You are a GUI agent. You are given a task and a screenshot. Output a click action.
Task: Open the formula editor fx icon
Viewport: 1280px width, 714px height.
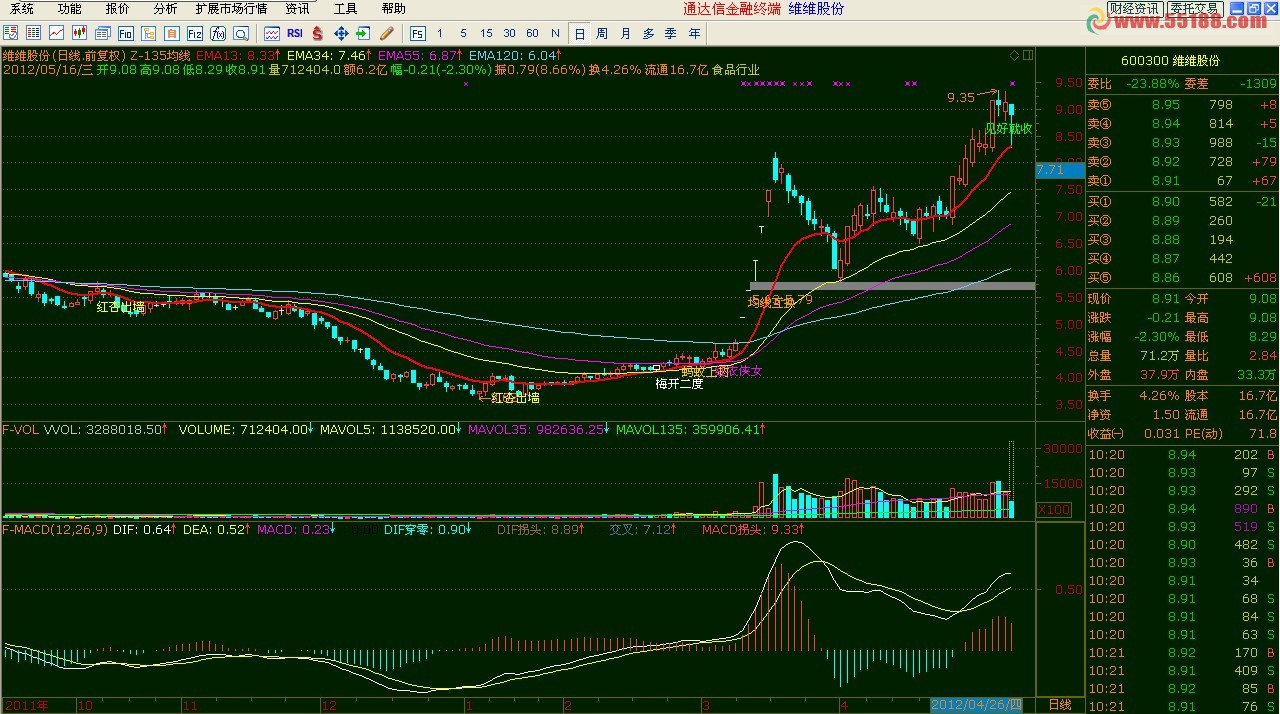218,33
